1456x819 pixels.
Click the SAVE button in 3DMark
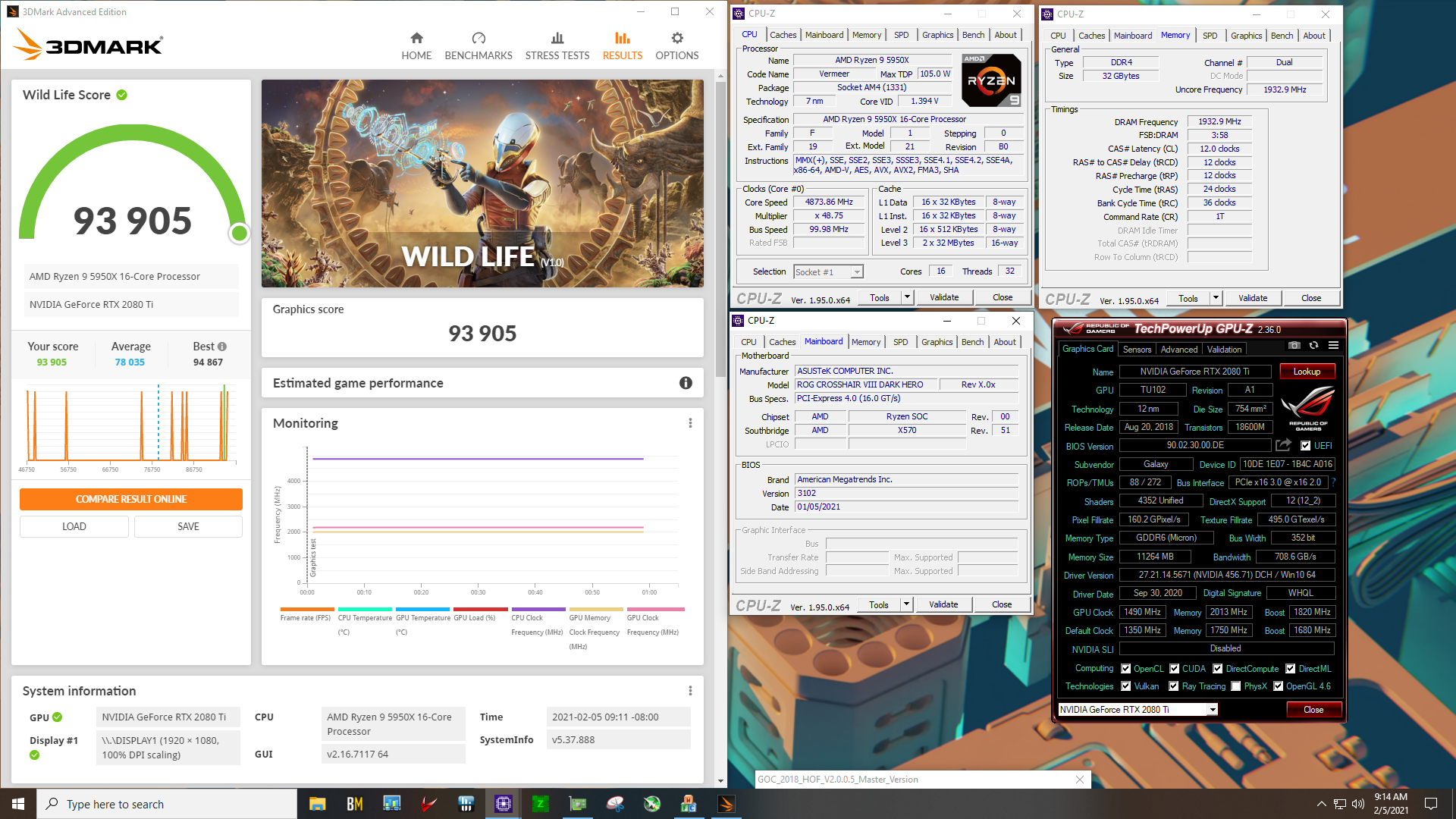(x=188, y=526)
